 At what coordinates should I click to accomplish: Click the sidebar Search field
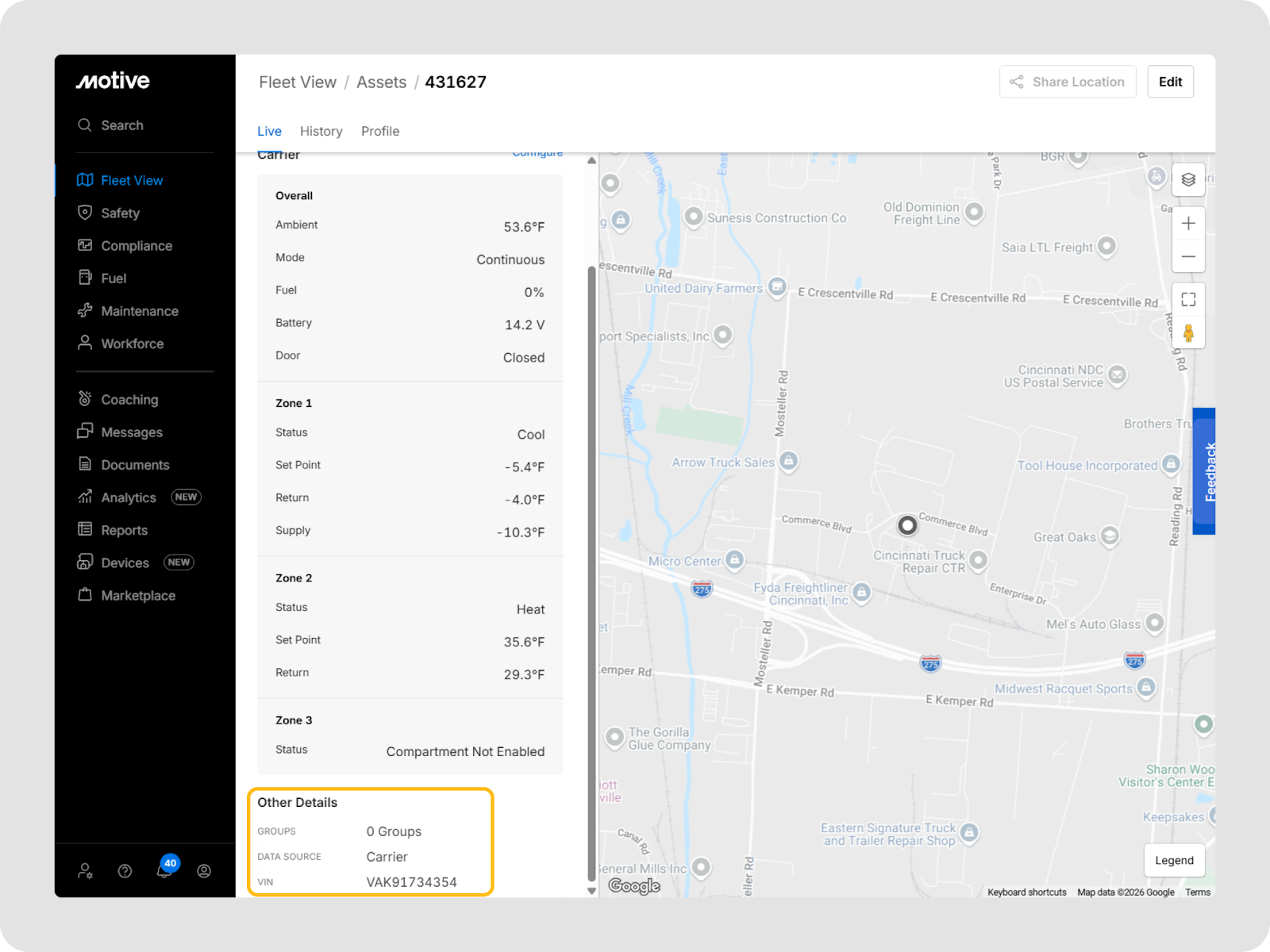tap(122, 125)
